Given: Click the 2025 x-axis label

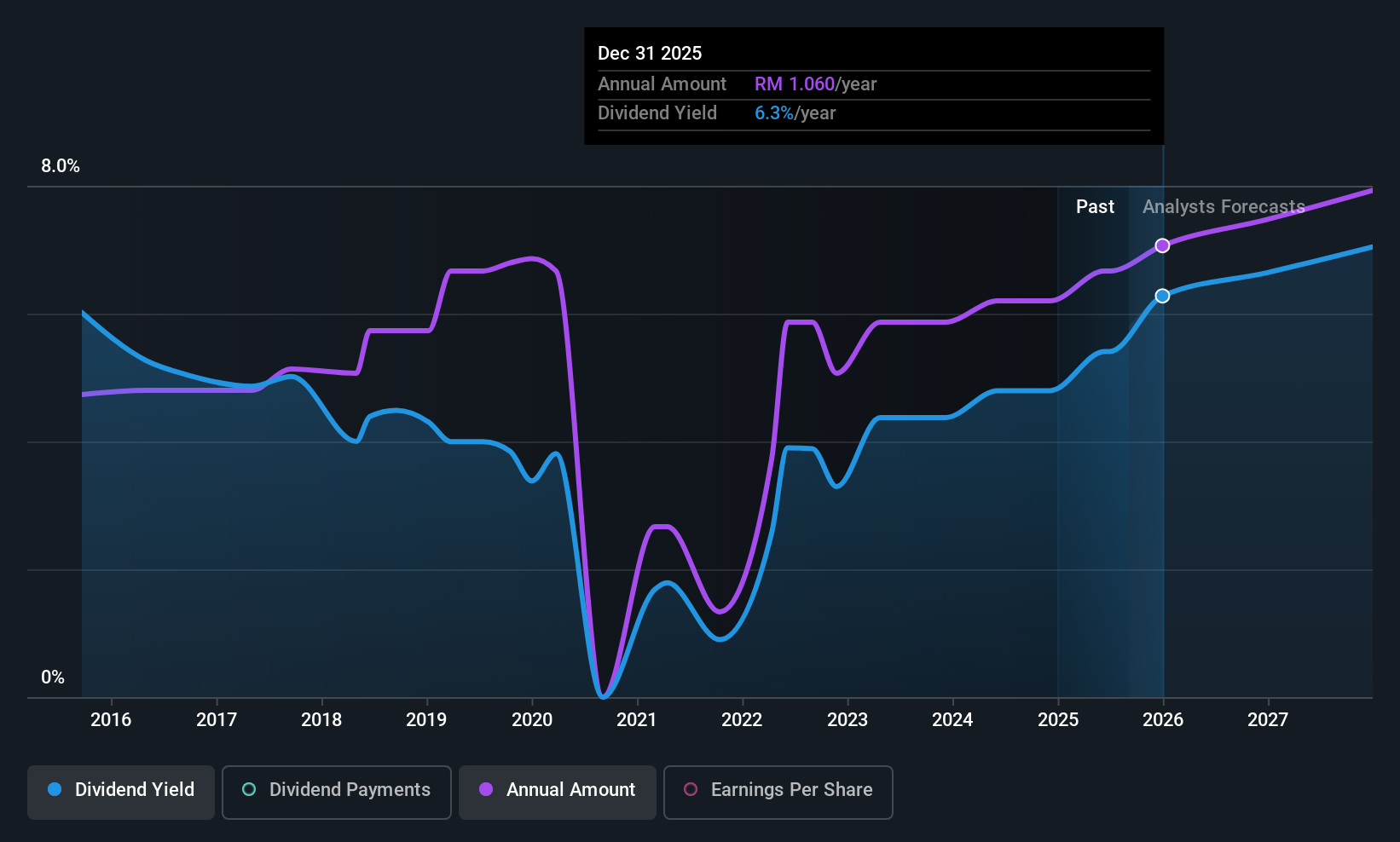Looking at the screenshot, I should [1058, 720].
